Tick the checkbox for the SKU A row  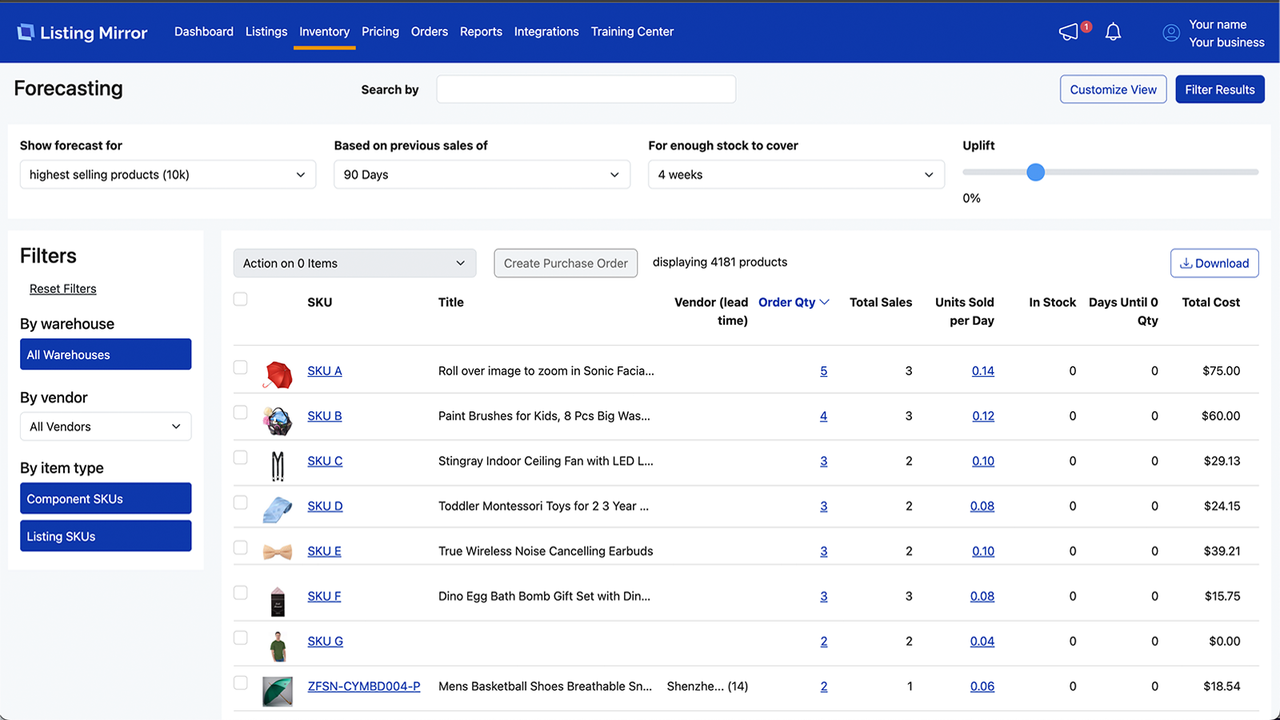(x=240, y=367)
